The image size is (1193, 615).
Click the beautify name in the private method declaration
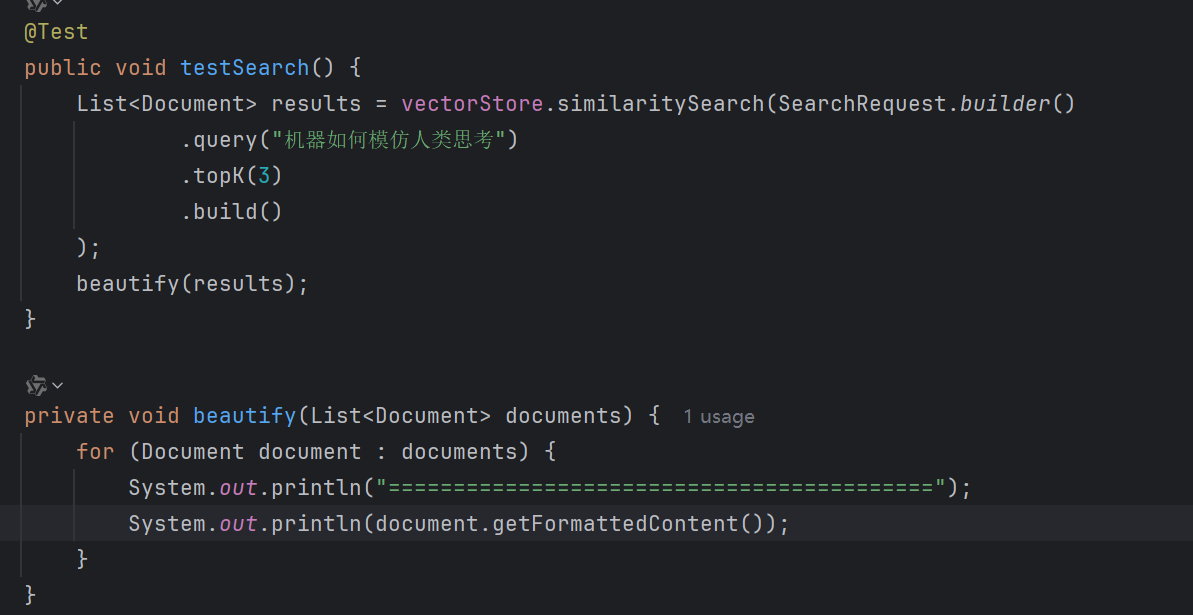point(244,416)
